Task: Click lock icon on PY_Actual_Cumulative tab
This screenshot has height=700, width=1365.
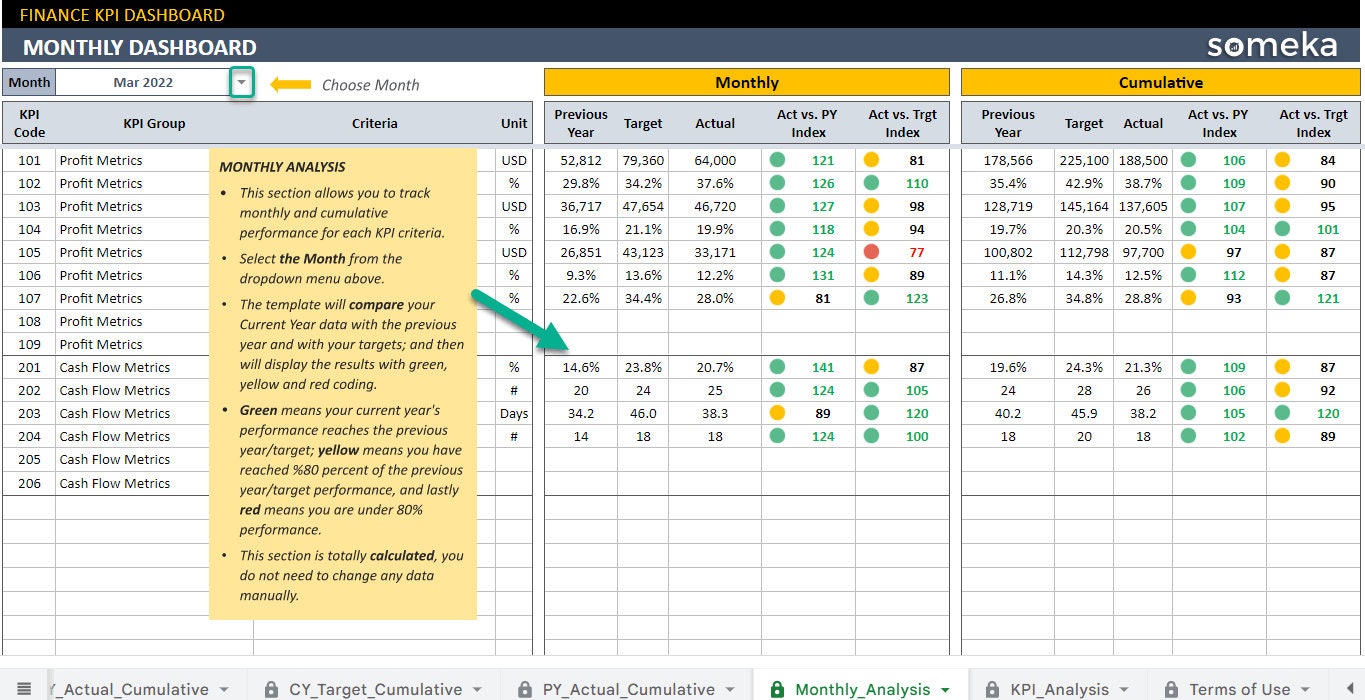Action: pyautogui.click(x=524, y=689)
